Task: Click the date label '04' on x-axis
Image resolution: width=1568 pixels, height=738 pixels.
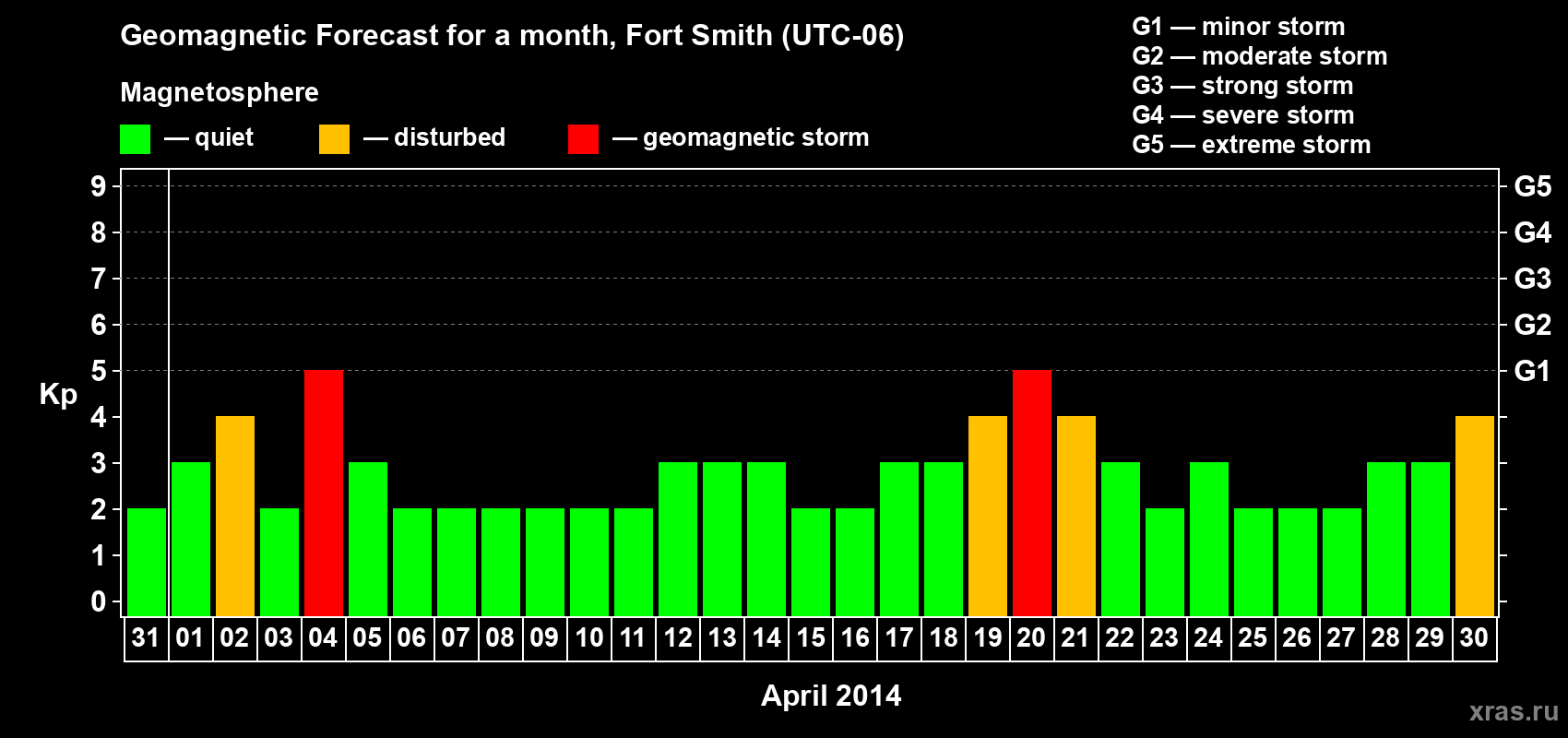Action: tap(323, 638)
